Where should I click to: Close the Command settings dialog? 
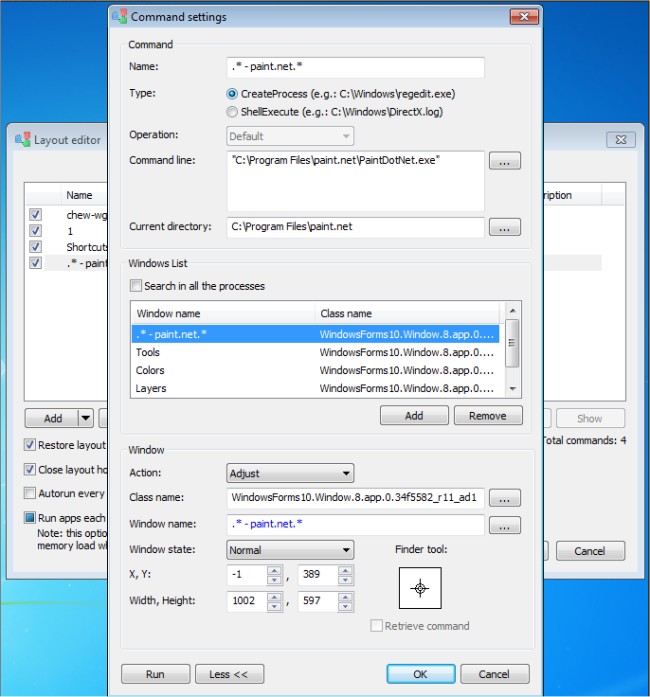click(x=524, y=17)
